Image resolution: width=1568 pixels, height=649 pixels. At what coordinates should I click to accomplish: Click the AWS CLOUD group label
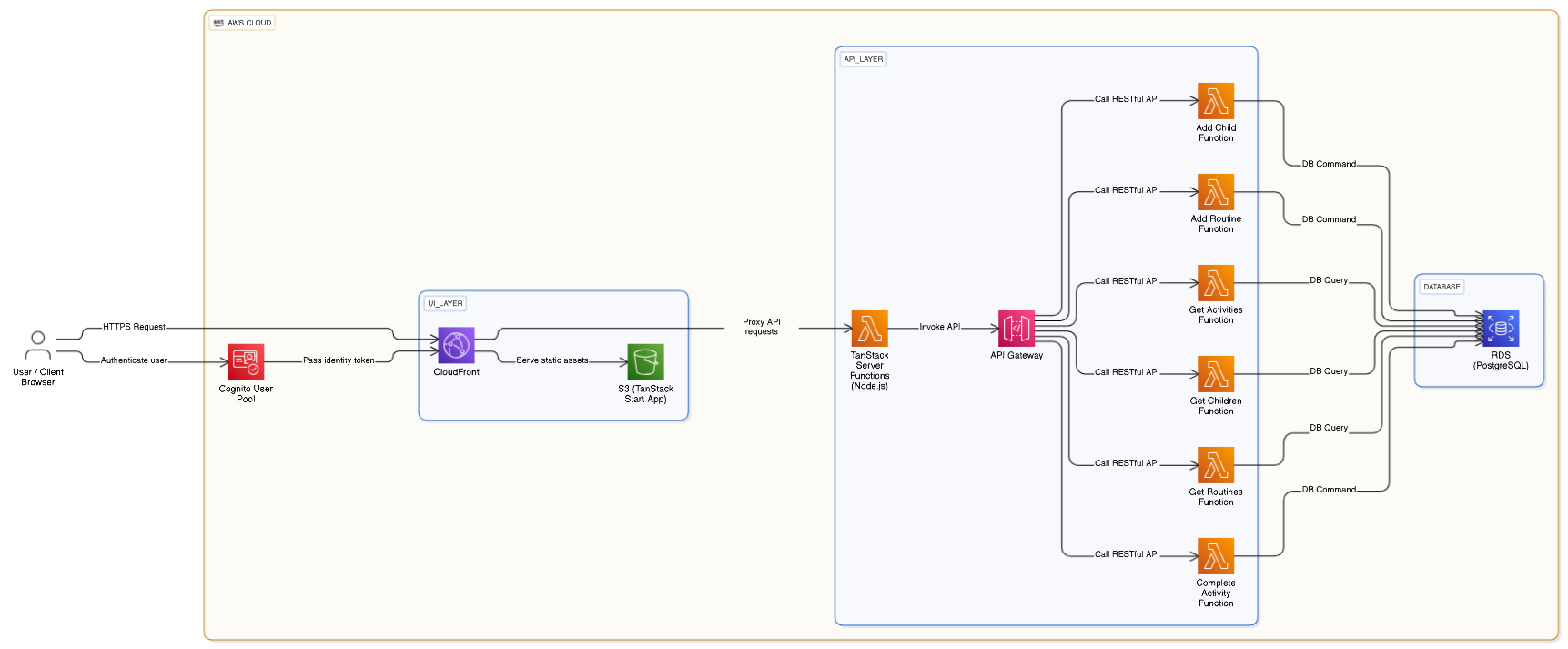click(242, 23)
